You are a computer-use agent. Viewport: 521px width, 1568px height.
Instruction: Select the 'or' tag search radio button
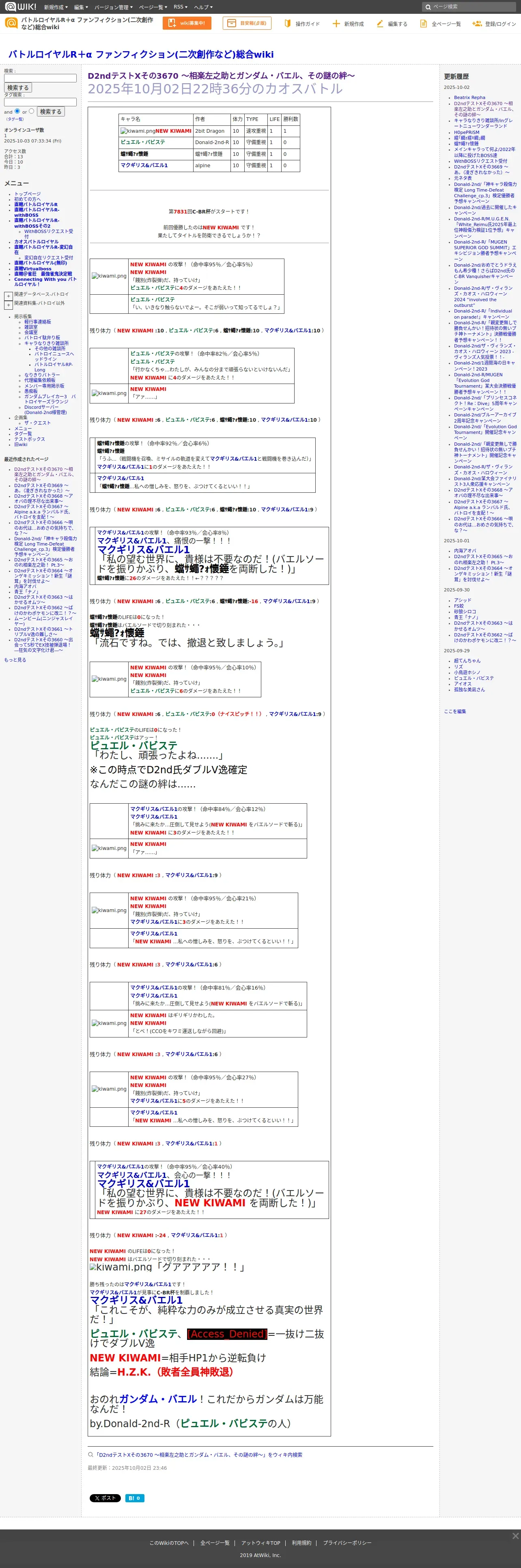[x=32, y=111]
